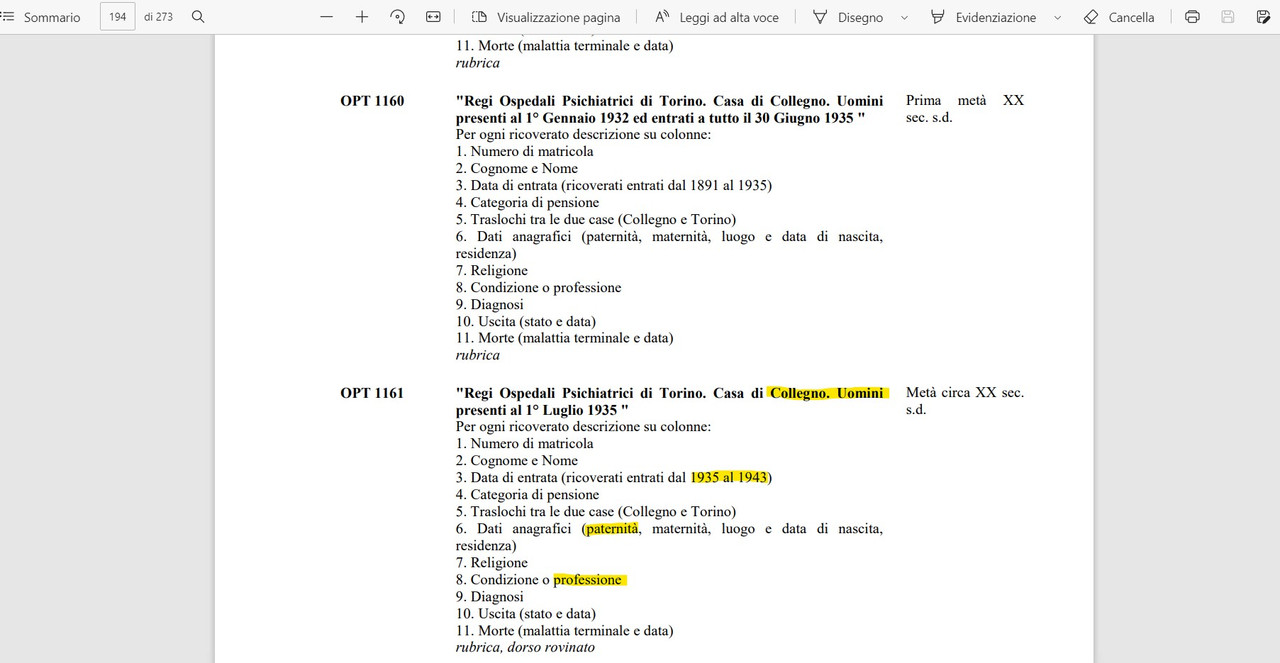
Task: Open Visualizzazione pagina options
Action: (545, 17)
